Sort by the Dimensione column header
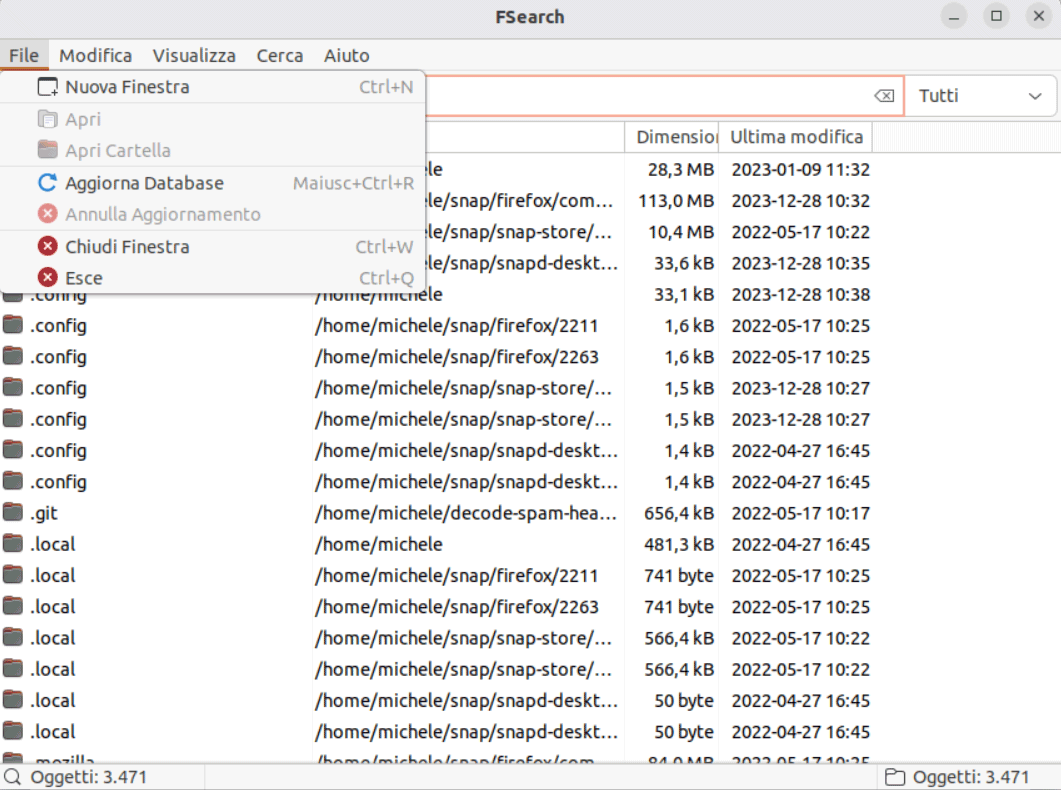The height and width of the screenshot is (790, 1061). coord(676,137)
